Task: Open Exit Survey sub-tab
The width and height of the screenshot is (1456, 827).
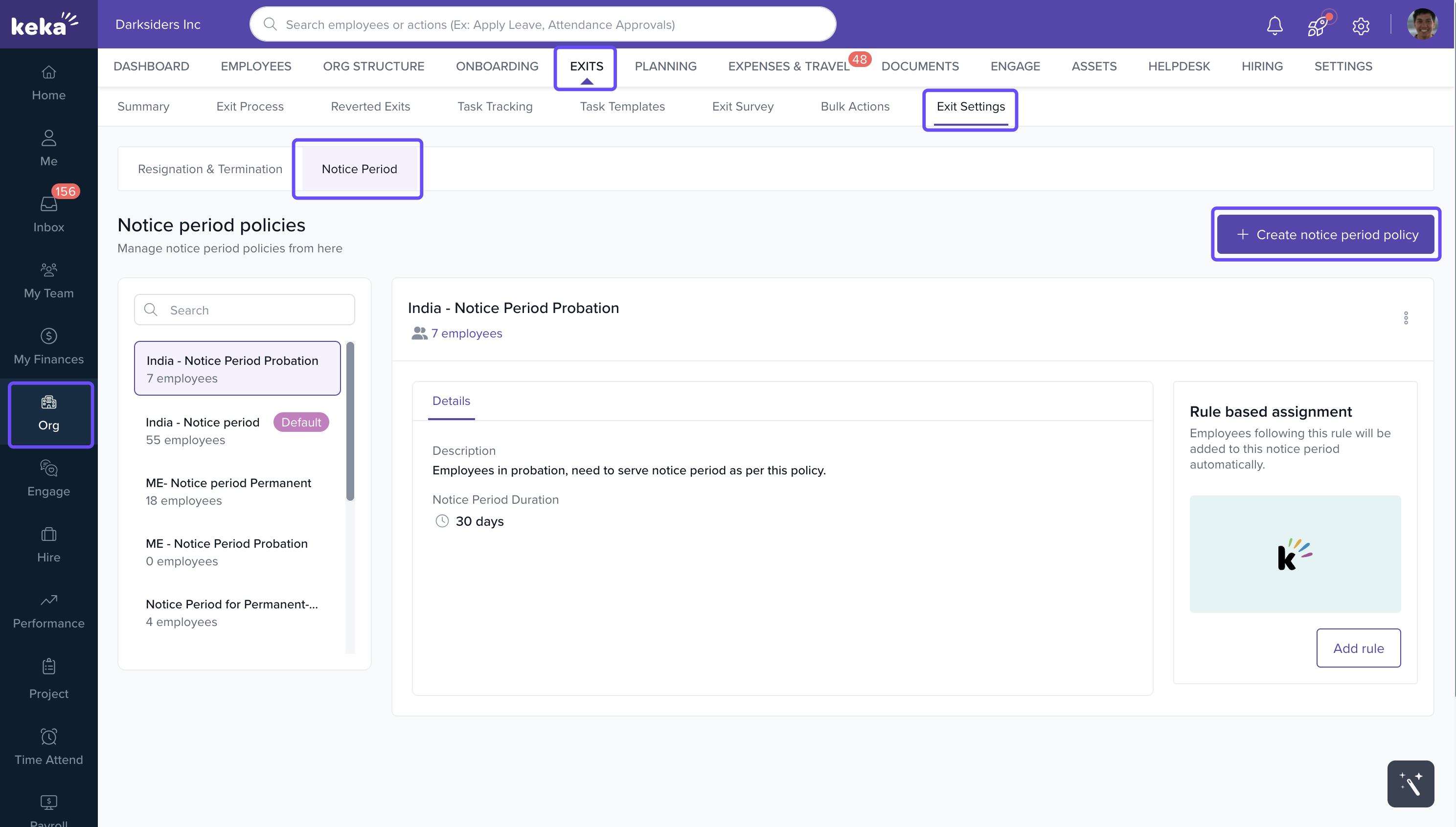Action: 743,106
